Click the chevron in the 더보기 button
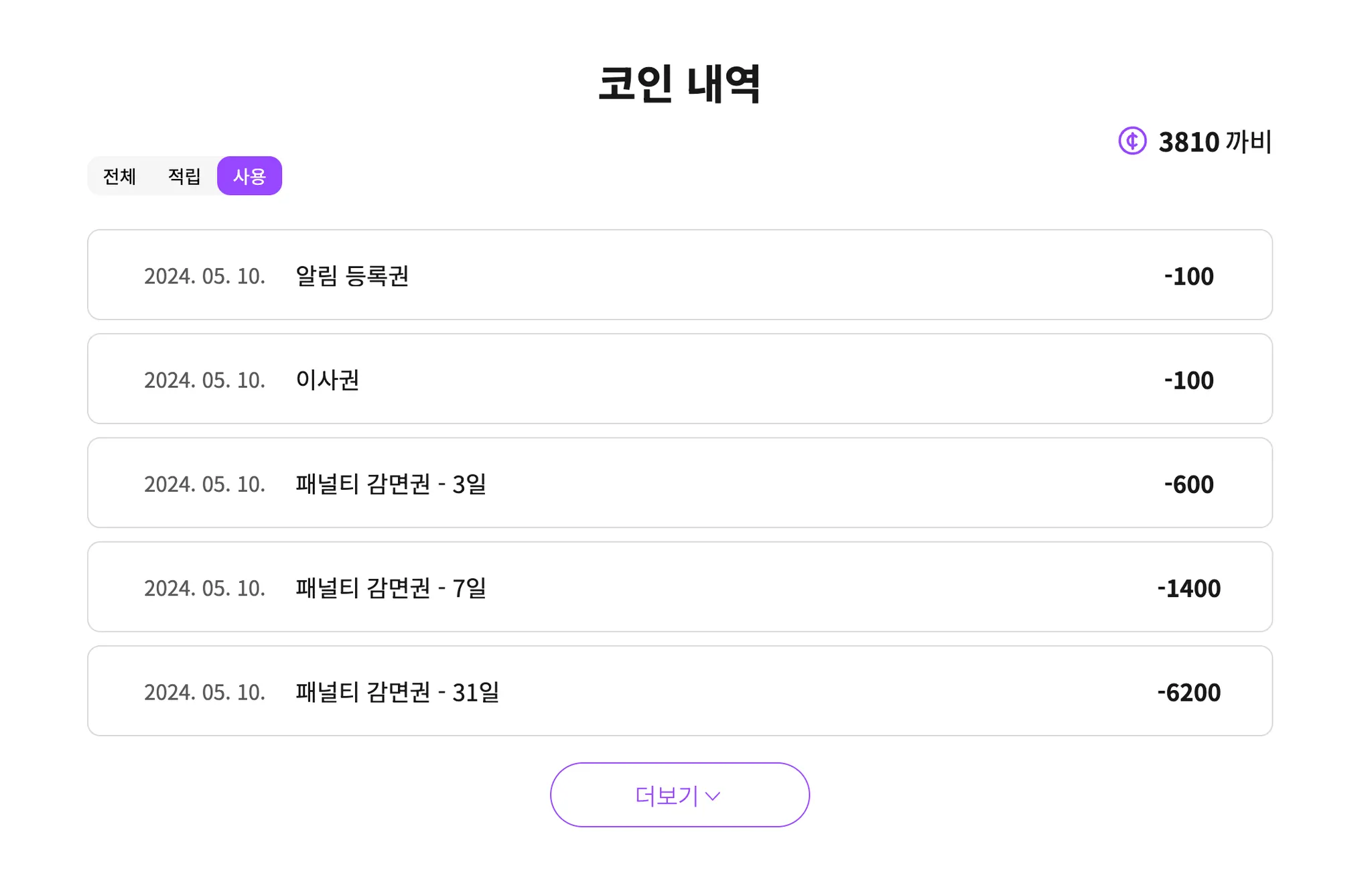Screen dimensions: 1372x873 coord(713,796)
